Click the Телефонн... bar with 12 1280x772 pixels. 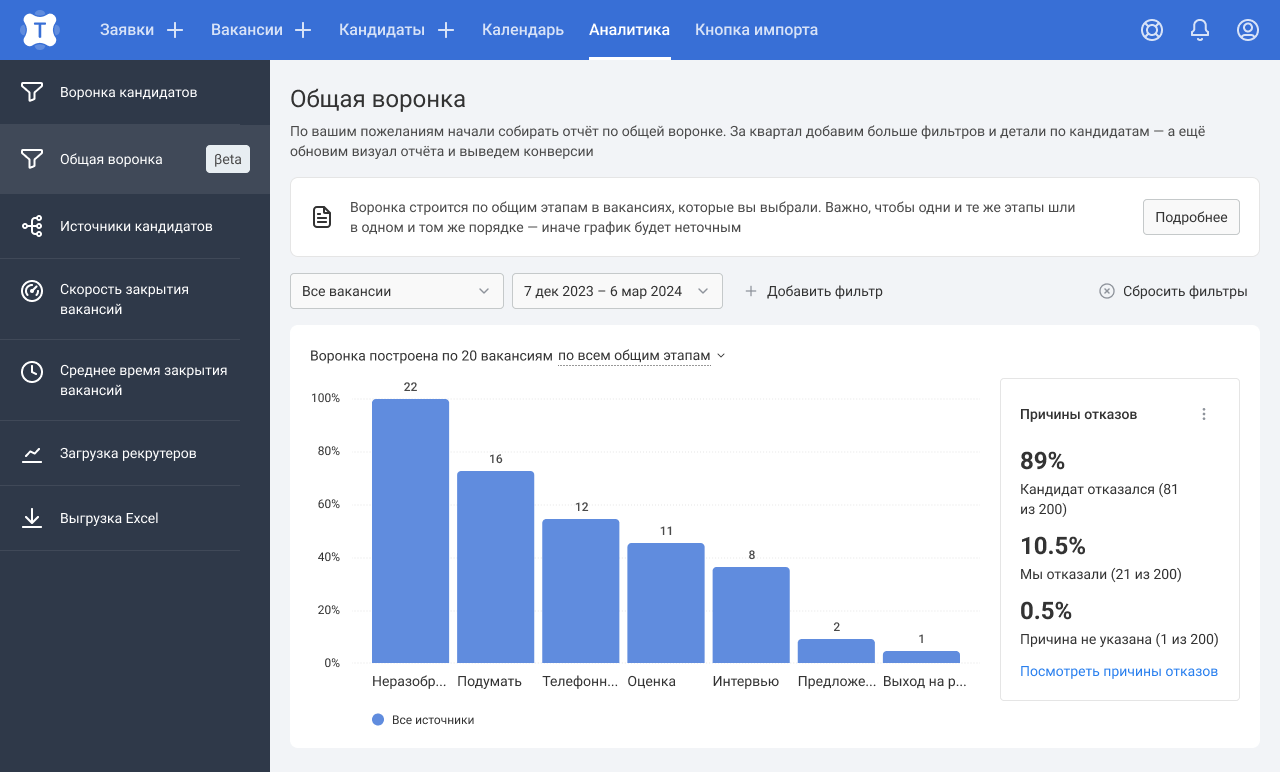tap(581, 591)
